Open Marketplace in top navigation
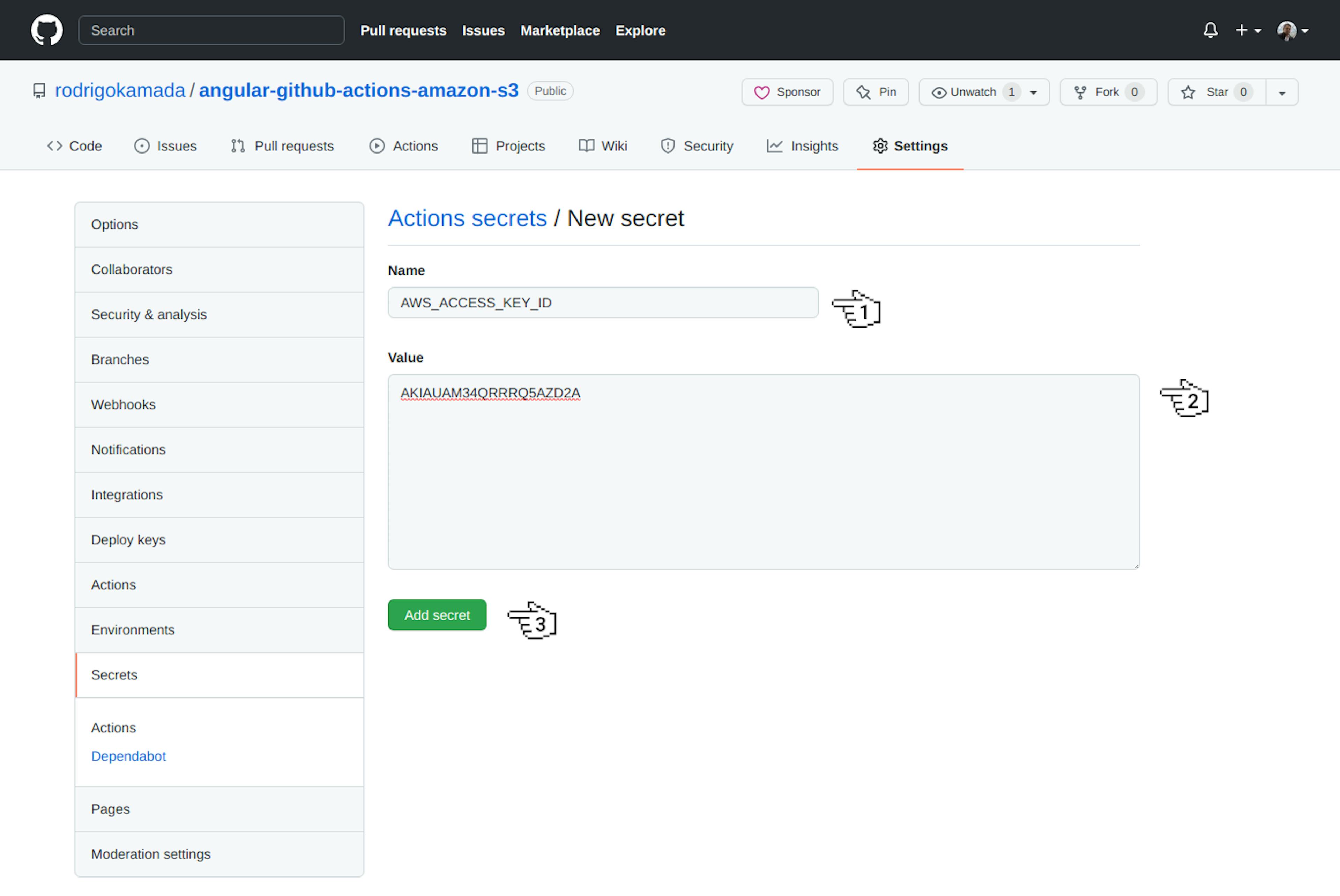 [x=560, y=30]
